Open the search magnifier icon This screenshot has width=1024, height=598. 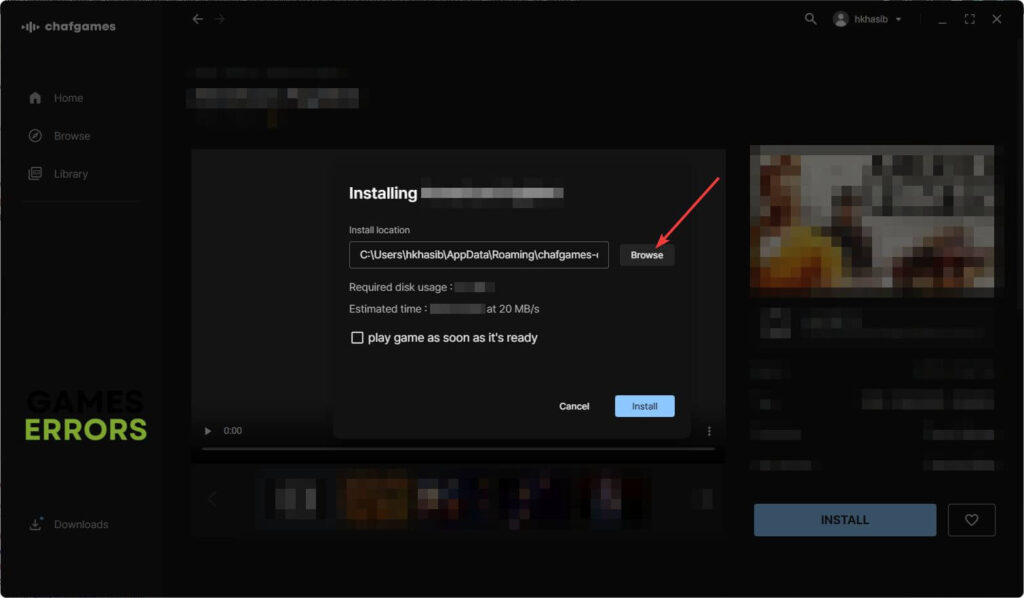click(810, 19)
